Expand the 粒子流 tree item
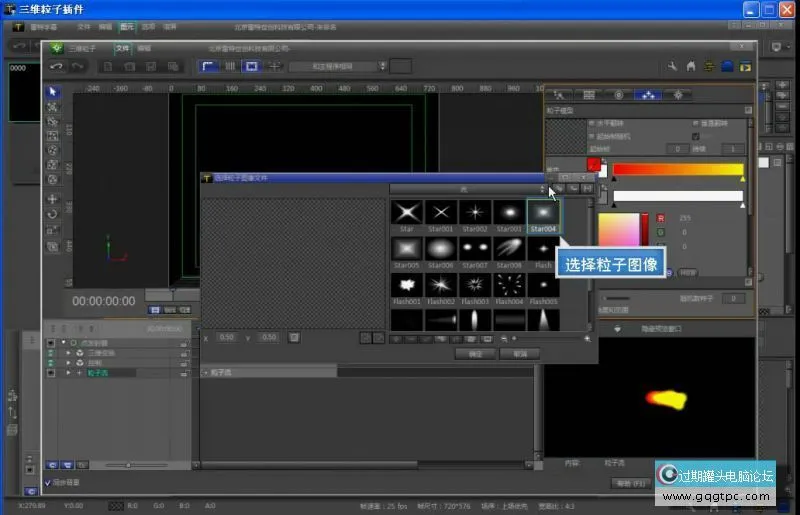The width and height of the screenshot is (800, 515). pos(68,372)
